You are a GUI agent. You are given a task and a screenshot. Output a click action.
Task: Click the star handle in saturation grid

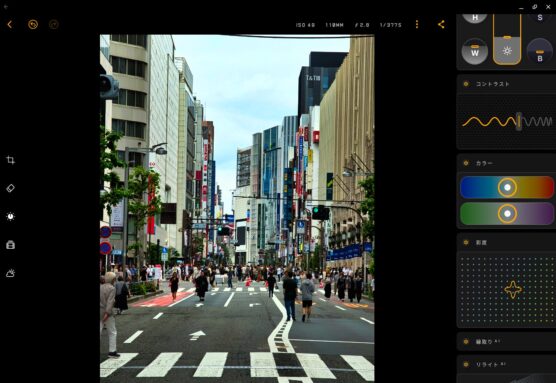coord(513,290)
